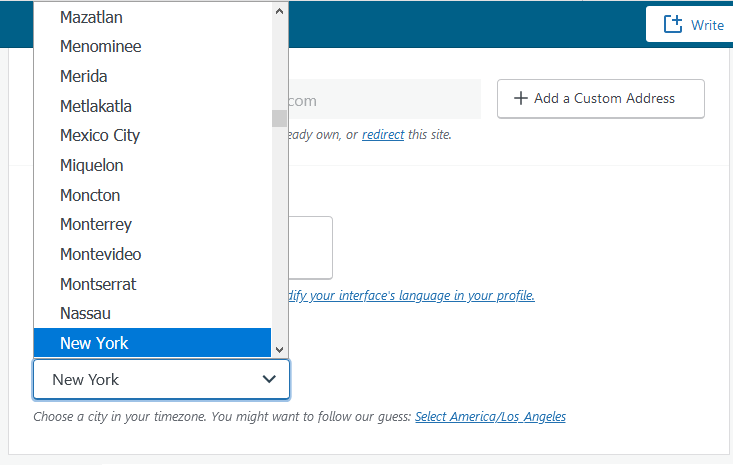733x465 pixels.
Task: Select Miquelon in the dropdown
Action: [x=92, y=165]
